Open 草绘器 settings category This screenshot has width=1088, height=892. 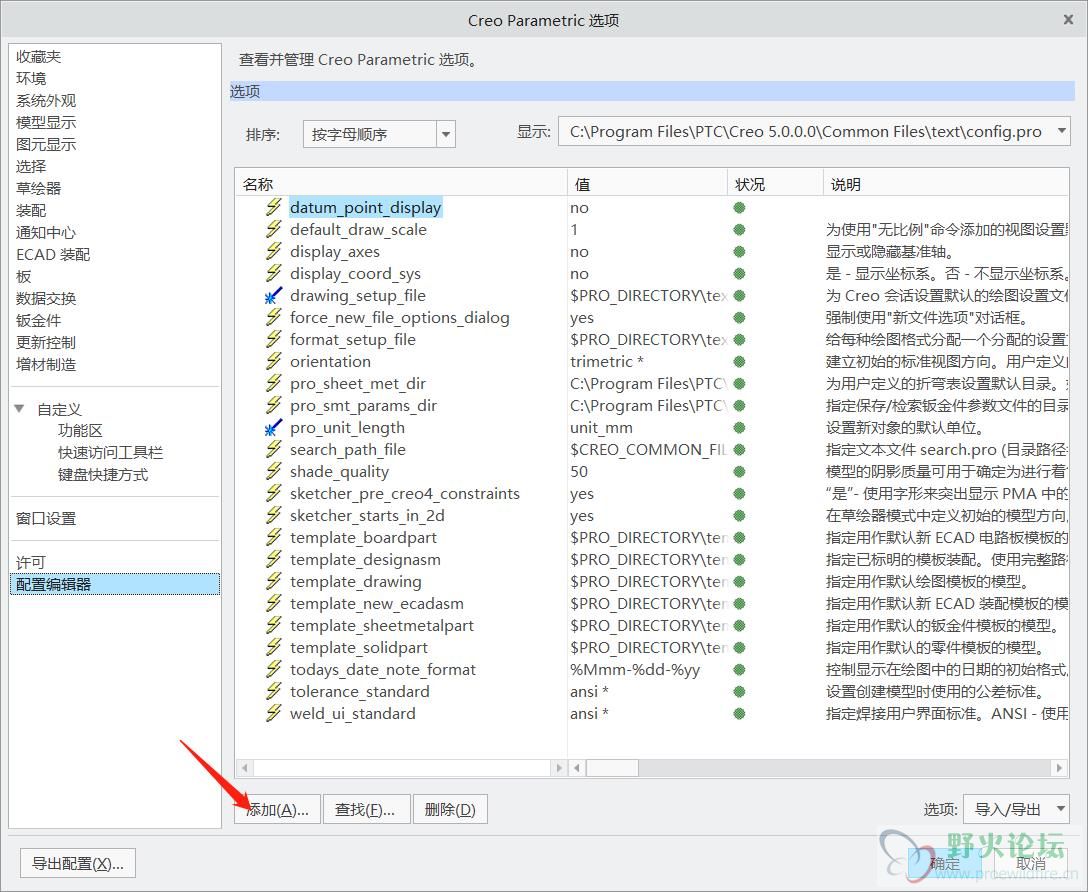click(x=39, y=189)
